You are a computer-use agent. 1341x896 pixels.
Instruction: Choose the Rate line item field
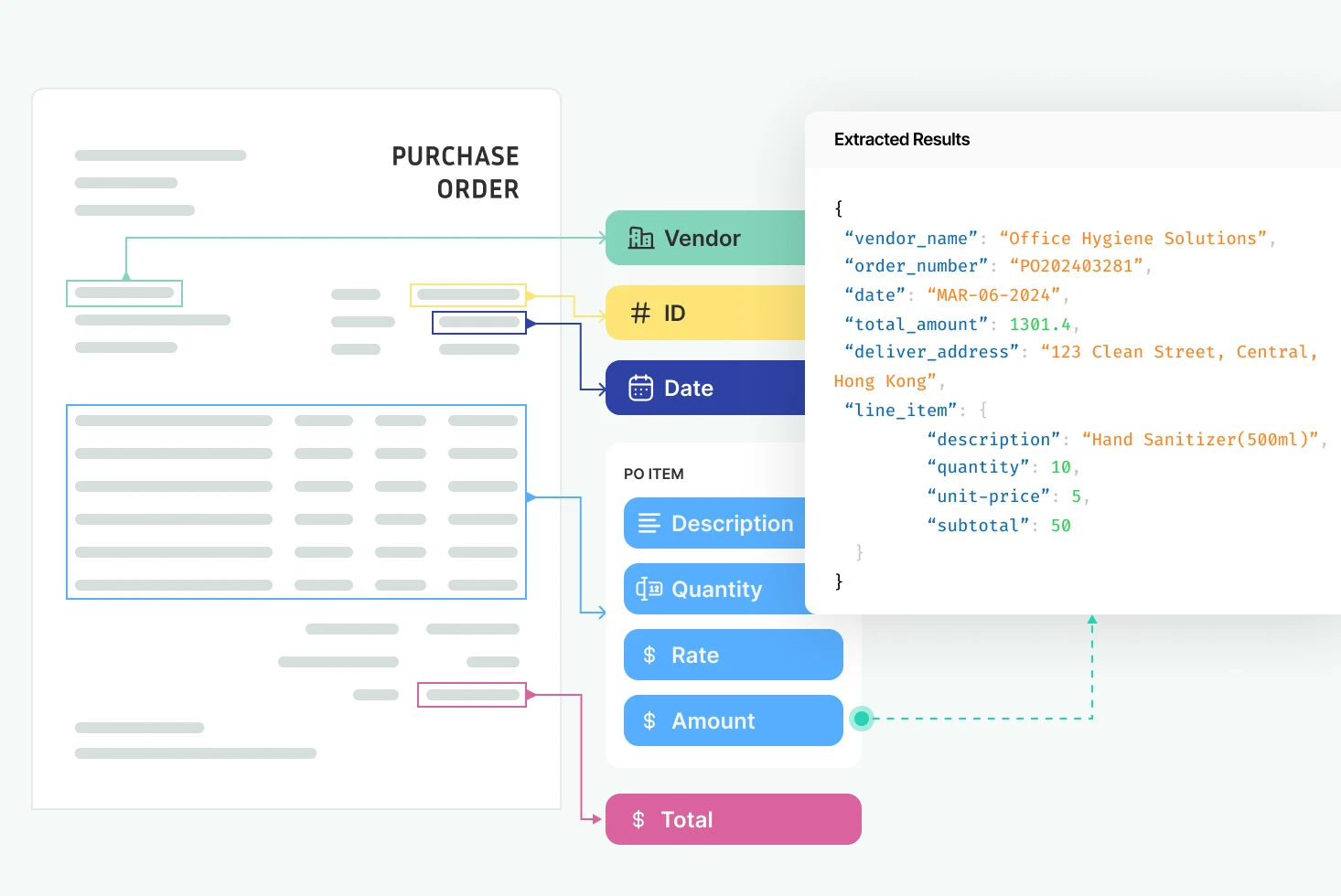point(733,656)
